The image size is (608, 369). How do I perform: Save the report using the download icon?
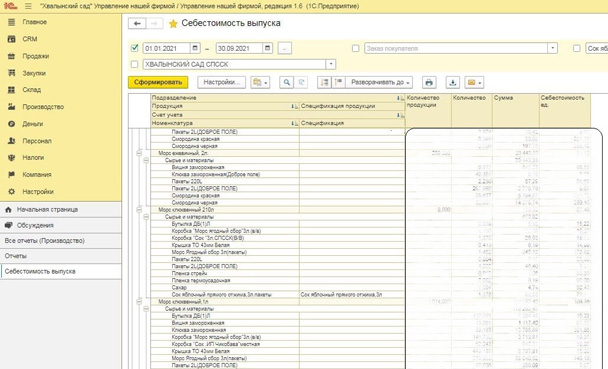pos(453,82)
